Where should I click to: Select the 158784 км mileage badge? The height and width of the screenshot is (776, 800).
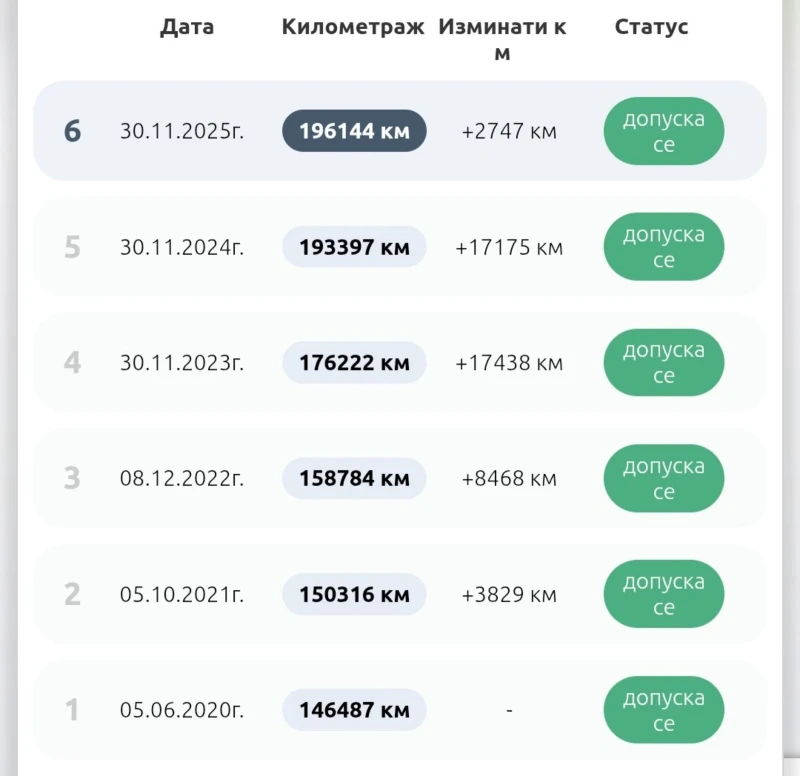[353, 478]
